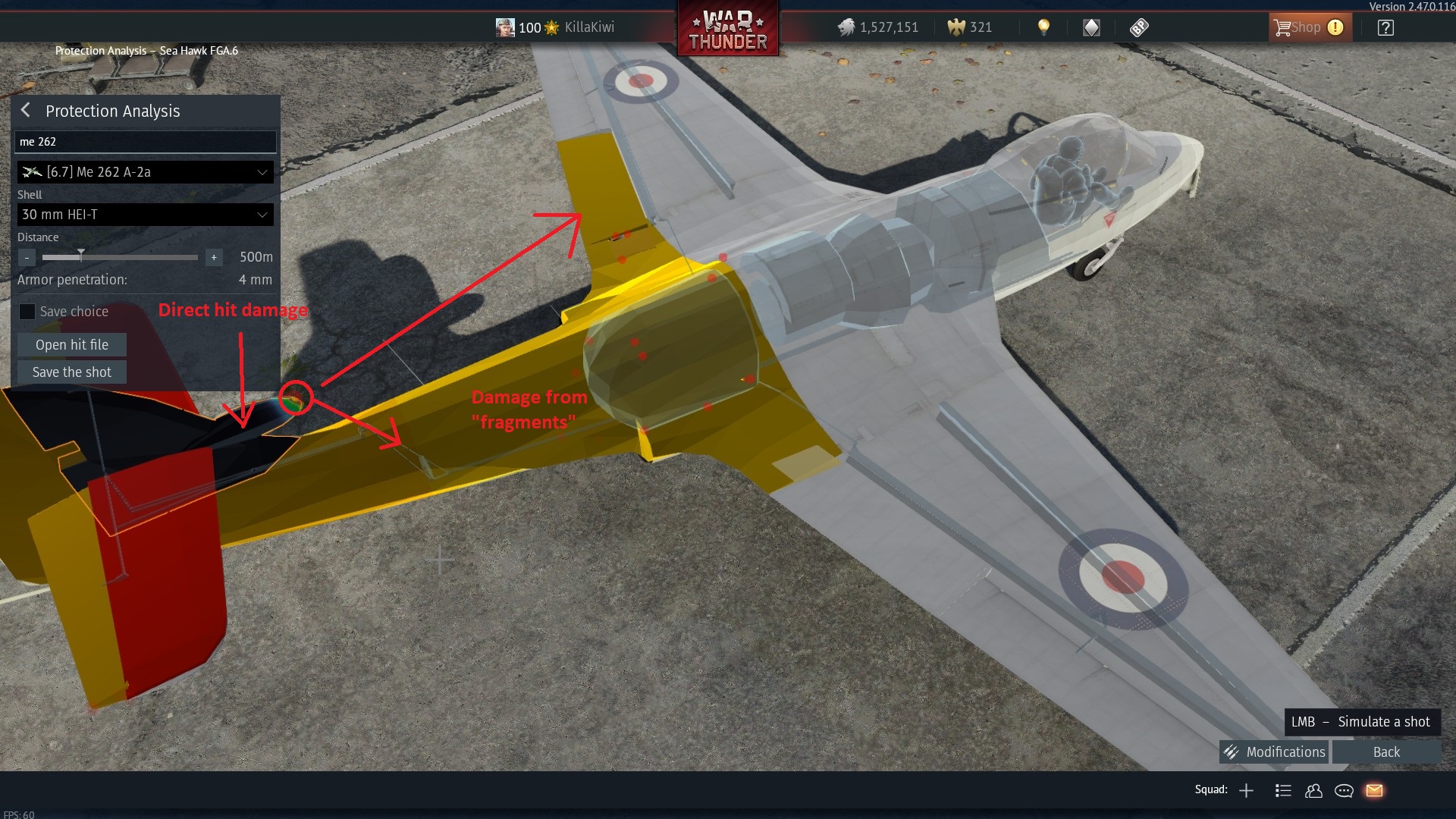The width and height of the screenshot is (1456, 819).
Task: Click the light bulb icon
Action: tap(1043, 27)
